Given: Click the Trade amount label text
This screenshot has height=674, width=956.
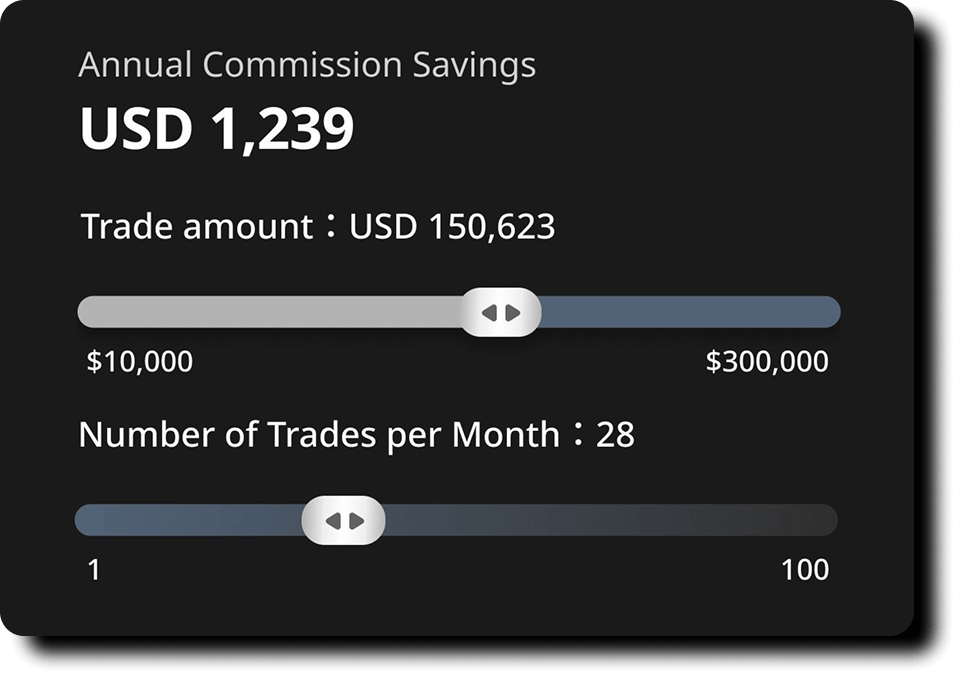Looking at the screenshot, I should coord(197,227).
